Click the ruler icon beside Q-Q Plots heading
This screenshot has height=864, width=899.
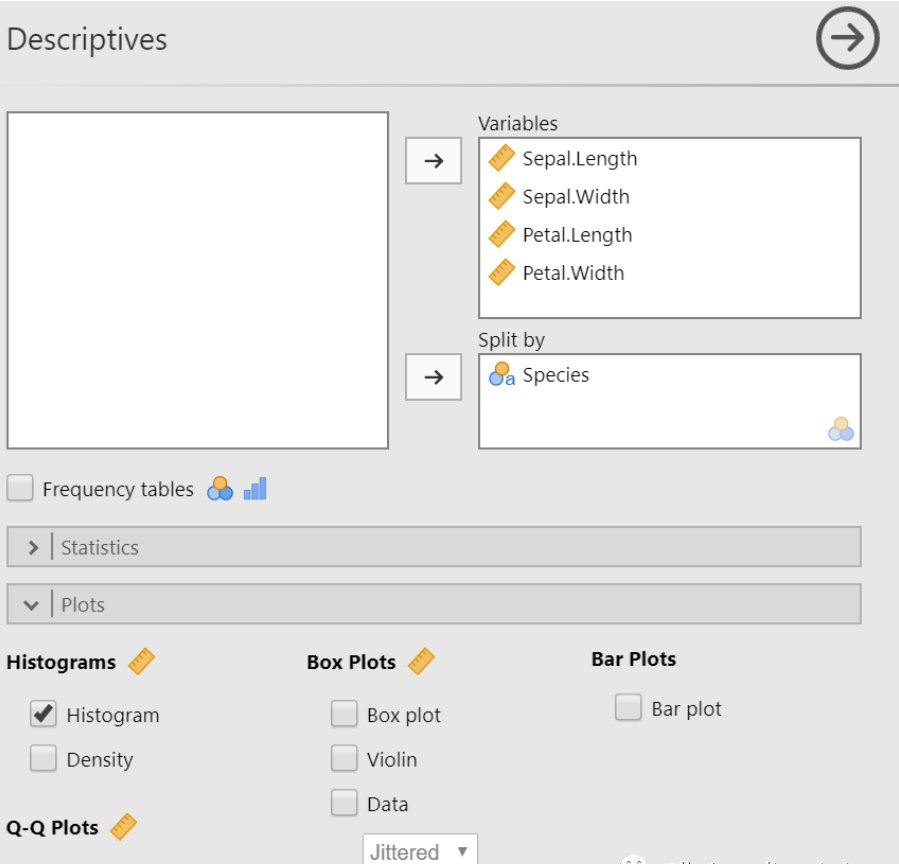[x=123, y=827]
